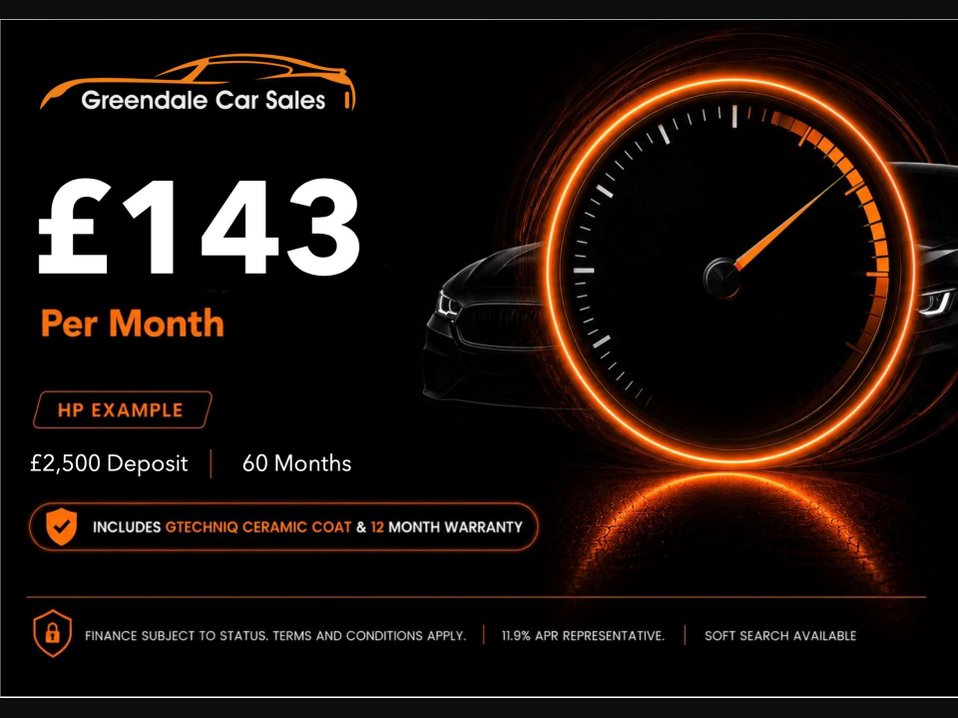958x718 pixels.
Task: Click the HP EXAMPLE badge
Action: pos(122,410)
